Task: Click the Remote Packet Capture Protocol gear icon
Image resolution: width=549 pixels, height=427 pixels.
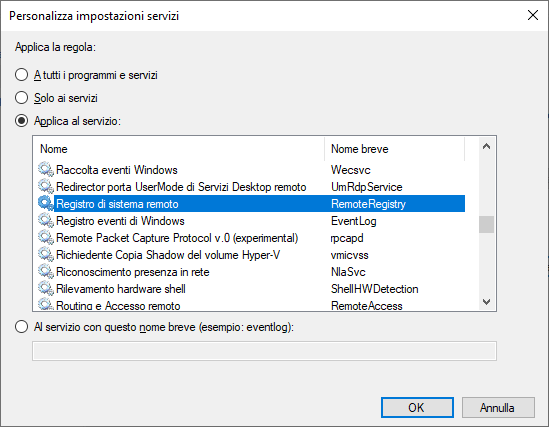Action: tap(46, 238)
